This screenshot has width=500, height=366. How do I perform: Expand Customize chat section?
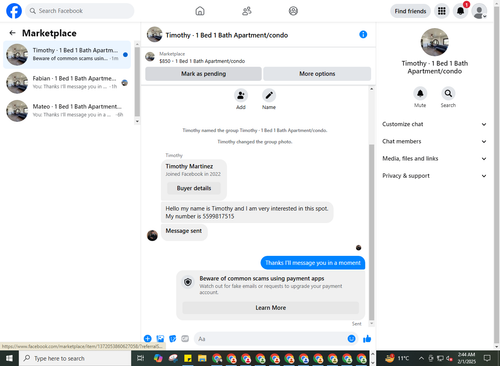point(434,124)
